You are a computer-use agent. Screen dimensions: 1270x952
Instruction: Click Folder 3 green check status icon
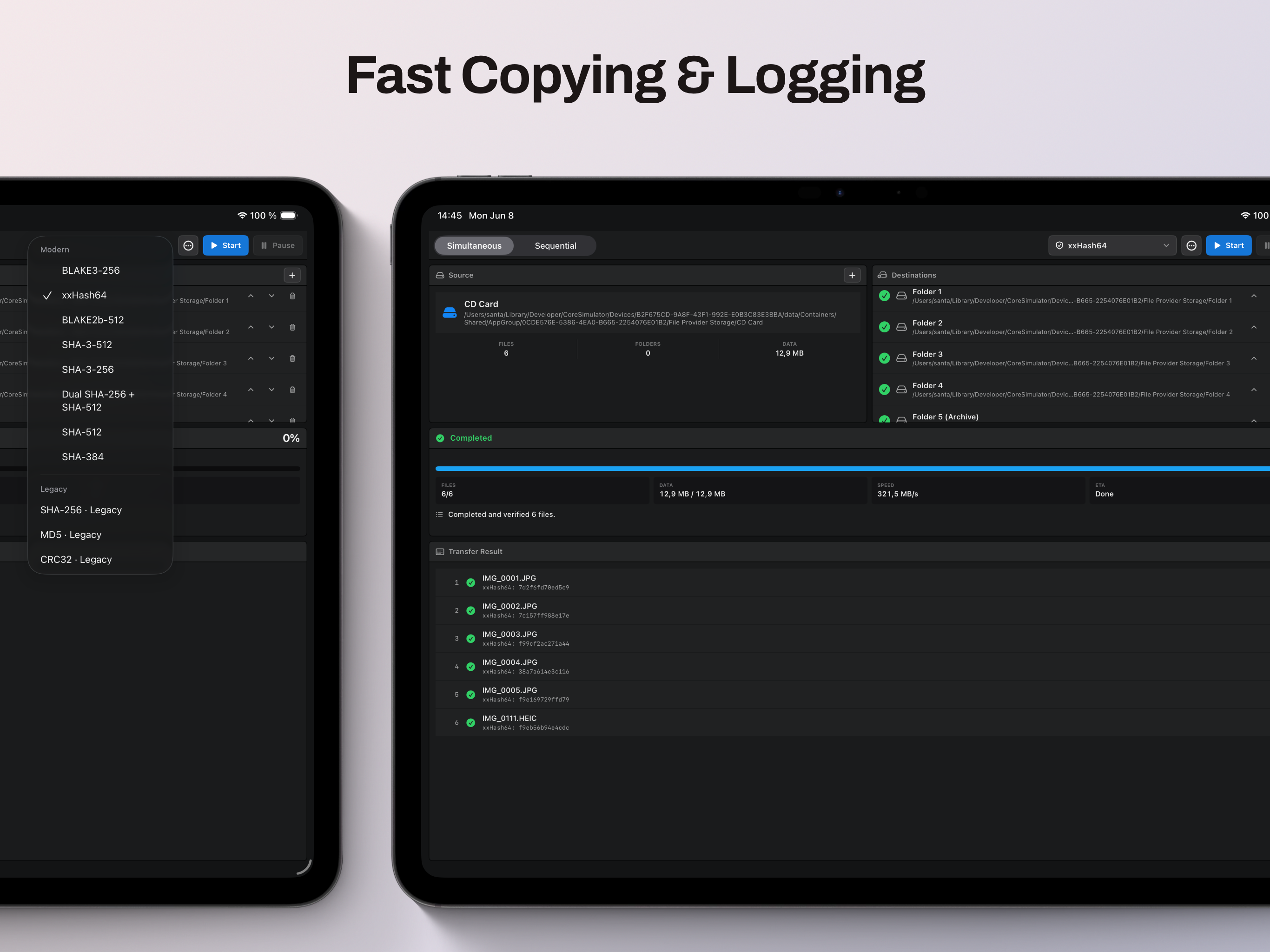(884, 358)
